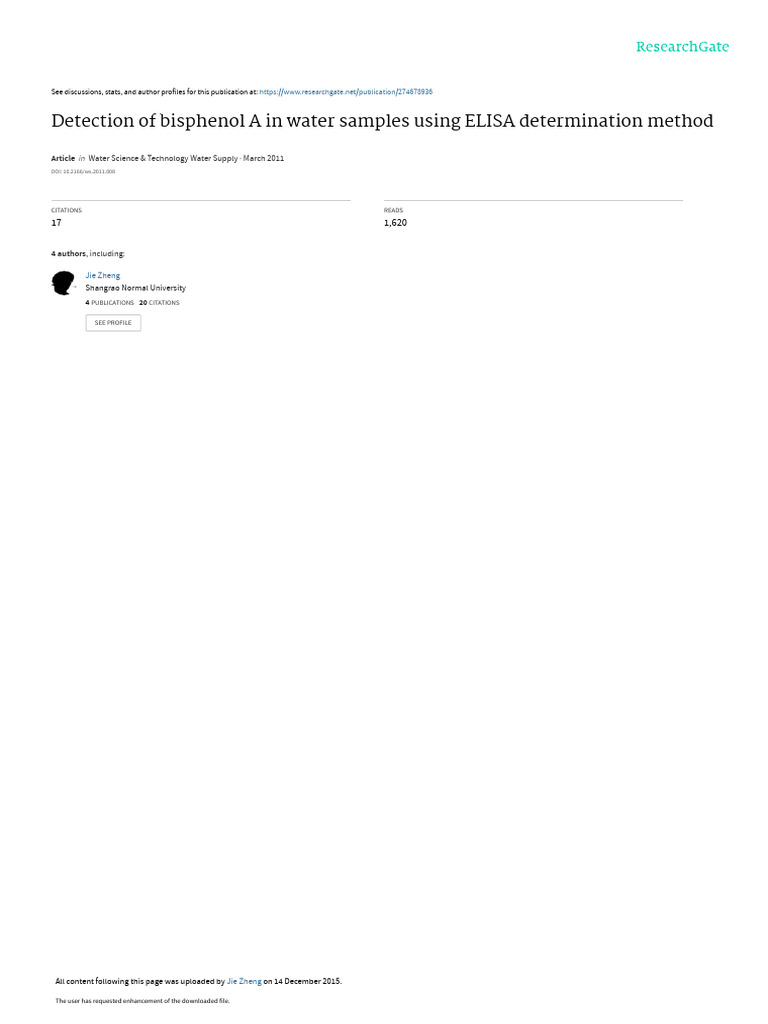The image size is (768, 1024).
Task: Click the reads count of 1,620
Action: coord(395,223)
